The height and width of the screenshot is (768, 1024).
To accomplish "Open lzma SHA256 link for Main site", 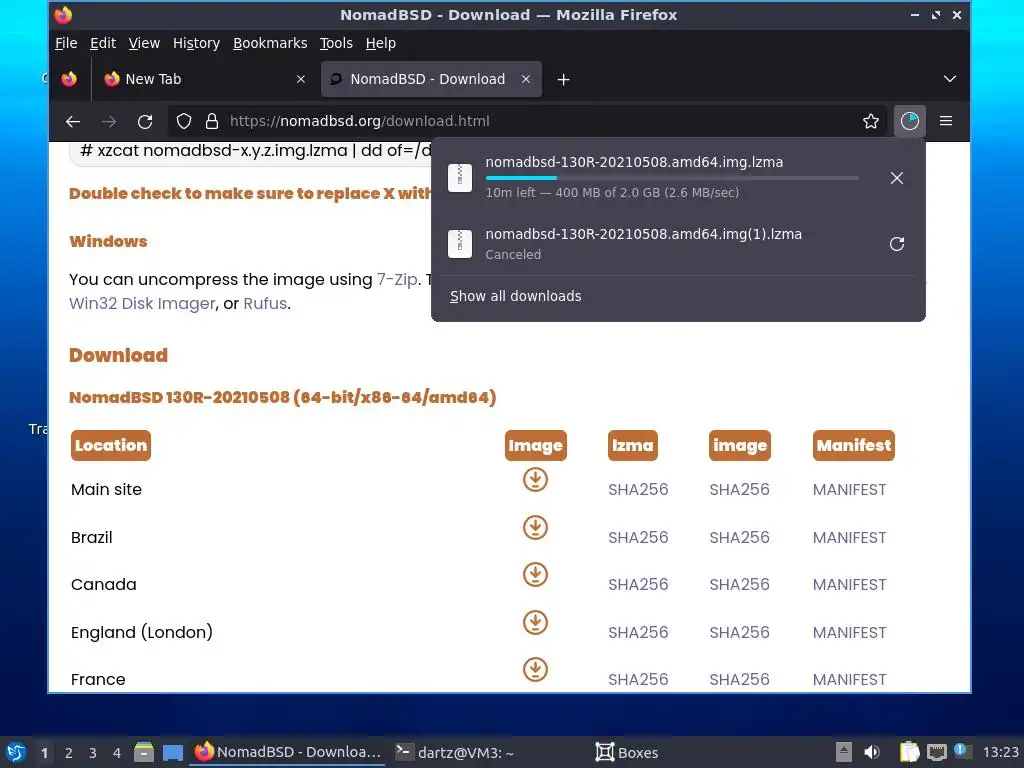I will pyautogui.click(x=638, y=490).
